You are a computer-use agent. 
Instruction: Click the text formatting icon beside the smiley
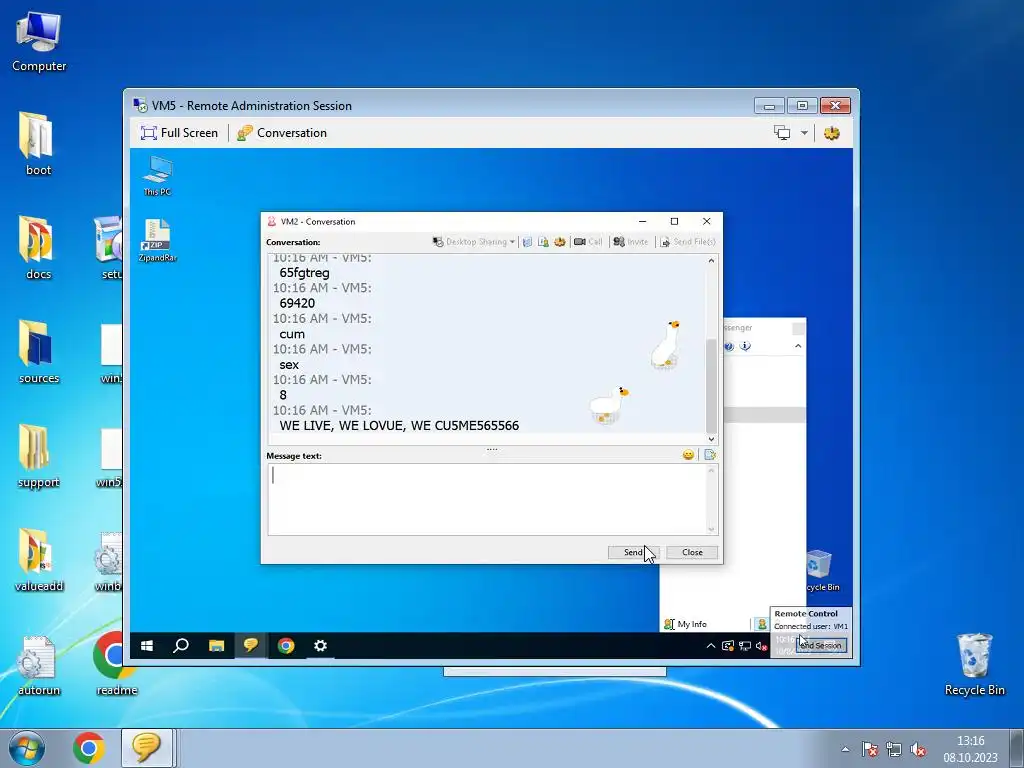[710, 455]
